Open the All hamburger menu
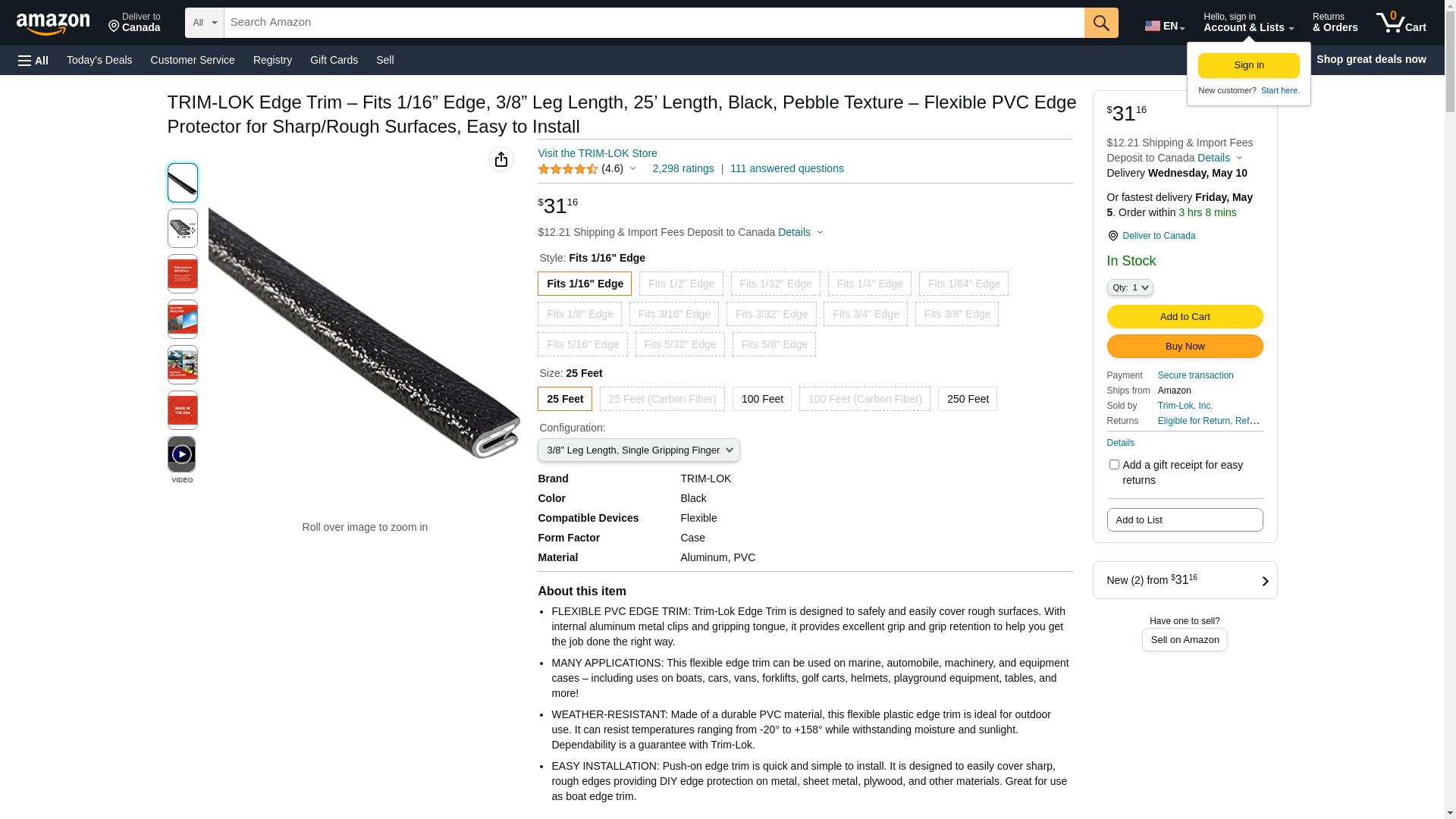The image size is (1456, 819). coord(33,61)
